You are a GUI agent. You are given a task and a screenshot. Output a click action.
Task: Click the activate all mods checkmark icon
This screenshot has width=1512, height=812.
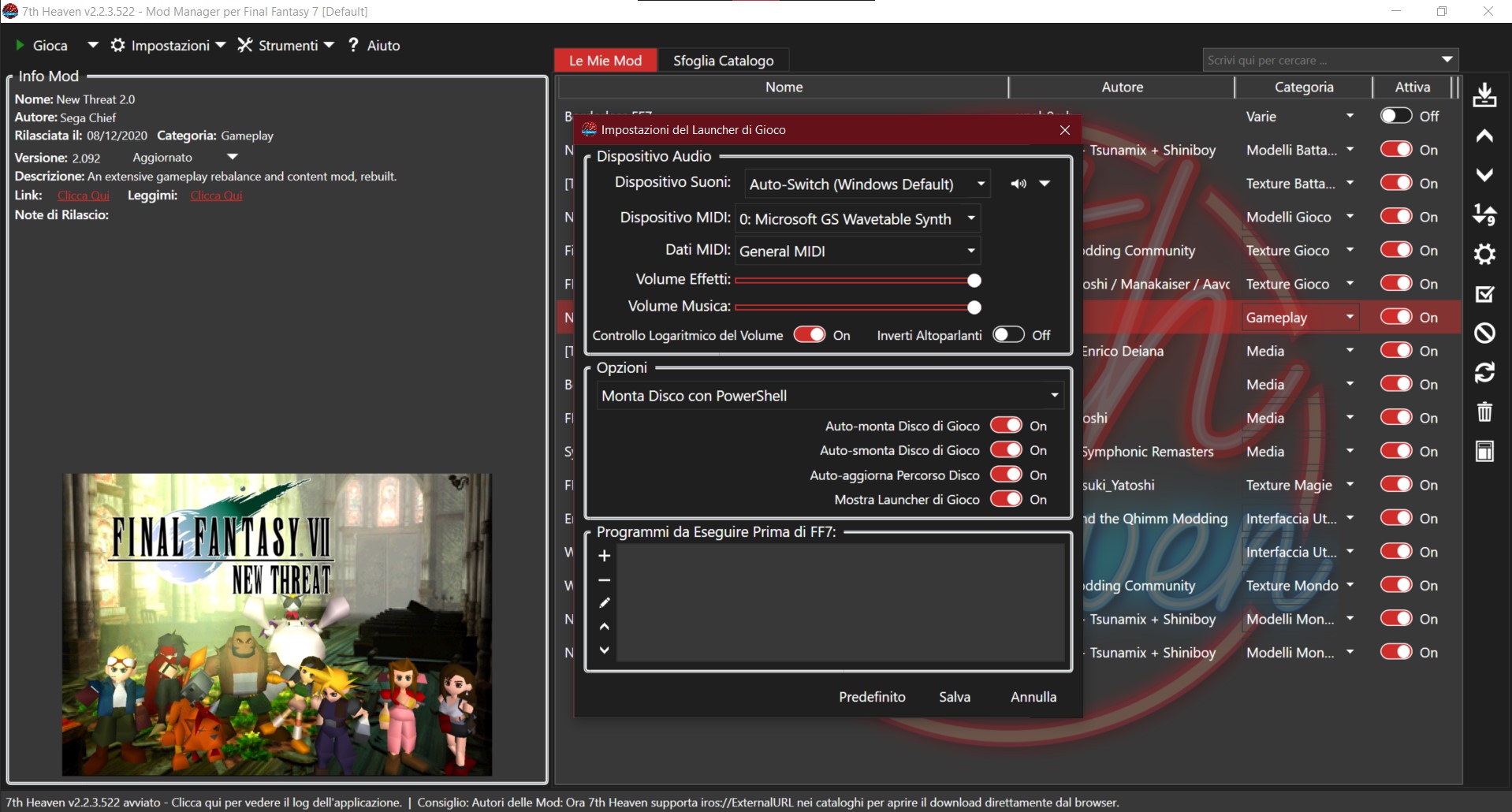1484,294
